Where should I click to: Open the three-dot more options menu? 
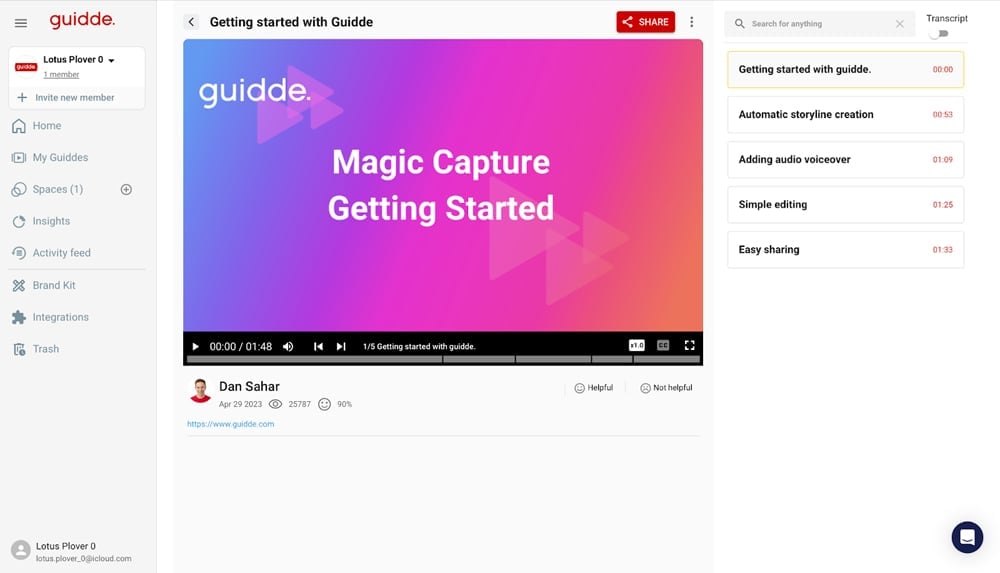click(691, 22)
